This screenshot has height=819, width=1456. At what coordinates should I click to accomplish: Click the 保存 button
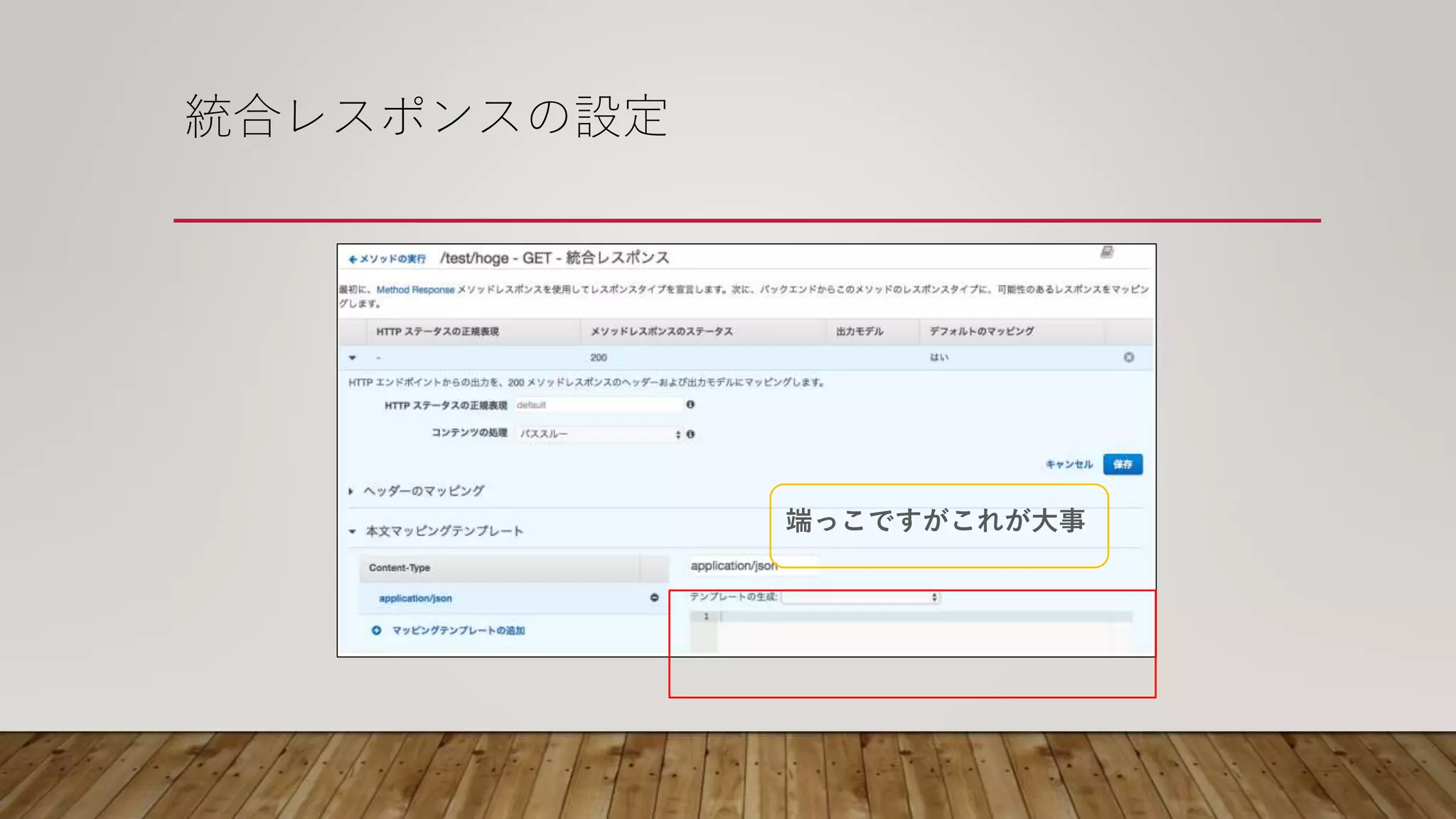coord(1123,464)
